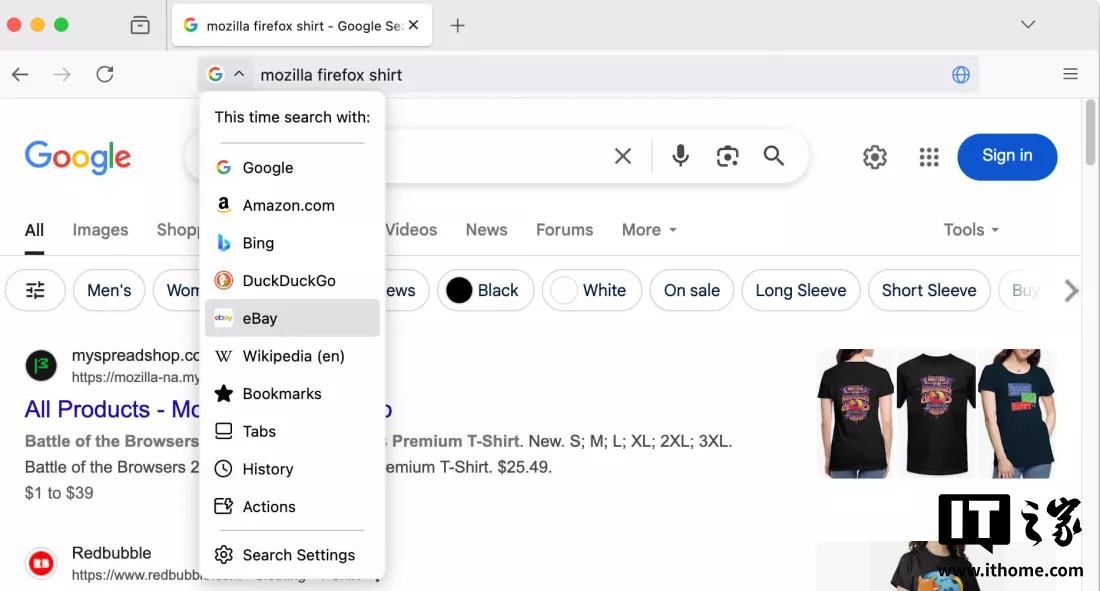
Task: Open a new tab
Action: click(457, 26)
